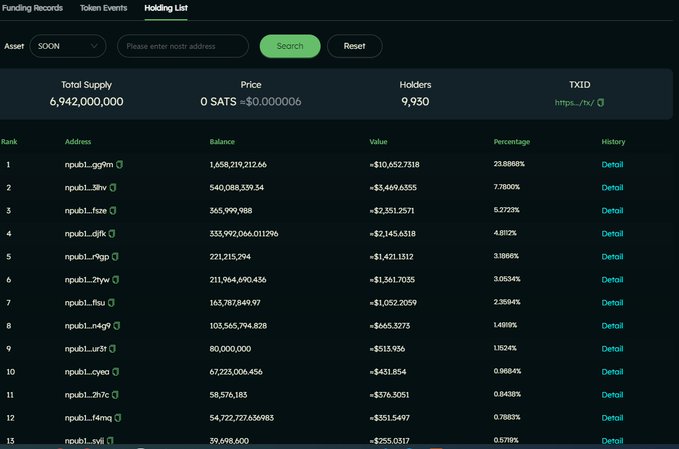Open Detail for rank 3 holder

tap(612, 210)
